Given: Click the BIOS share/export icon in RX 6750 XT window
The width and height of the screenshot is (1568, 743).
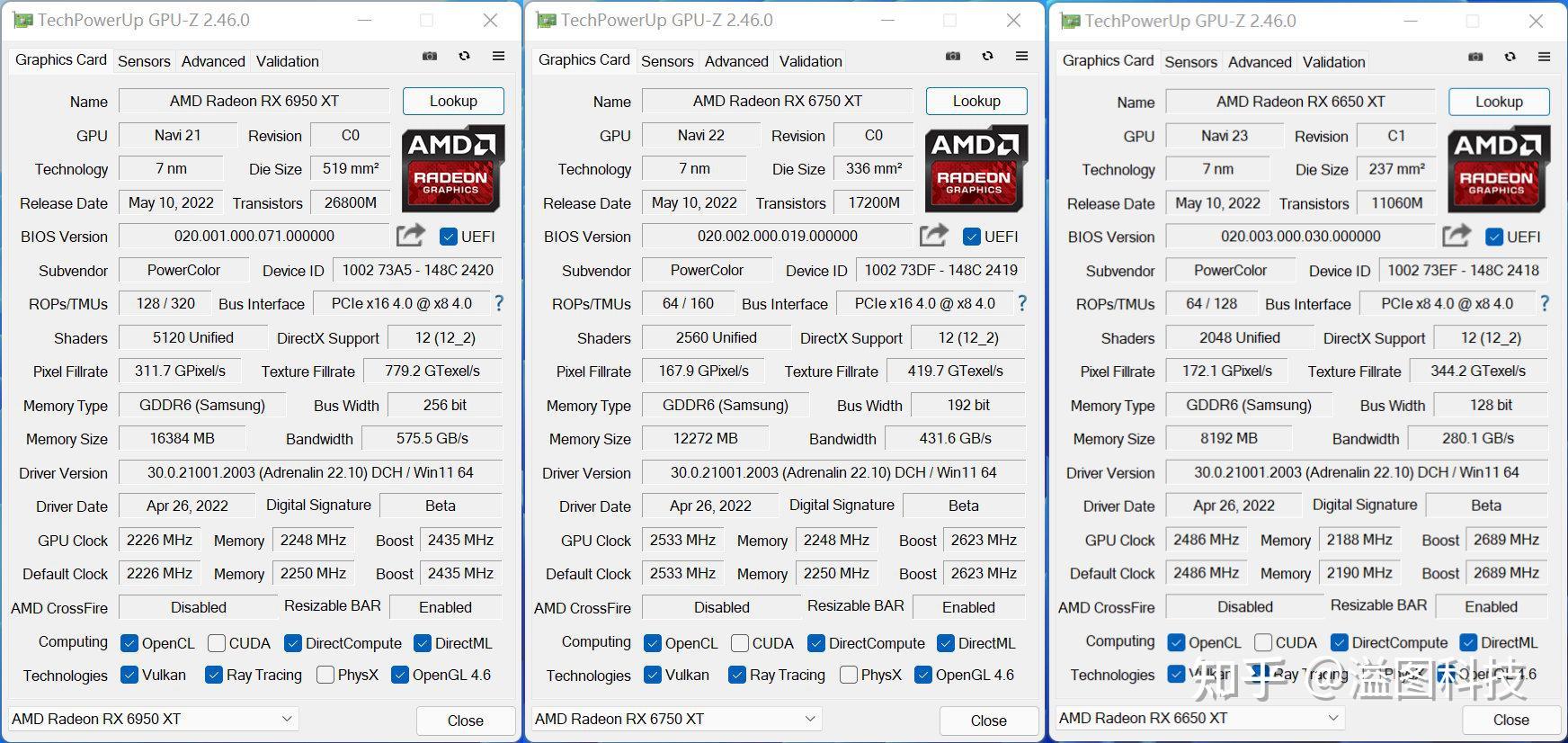Looking at the screenshot, I should (933, 236).
